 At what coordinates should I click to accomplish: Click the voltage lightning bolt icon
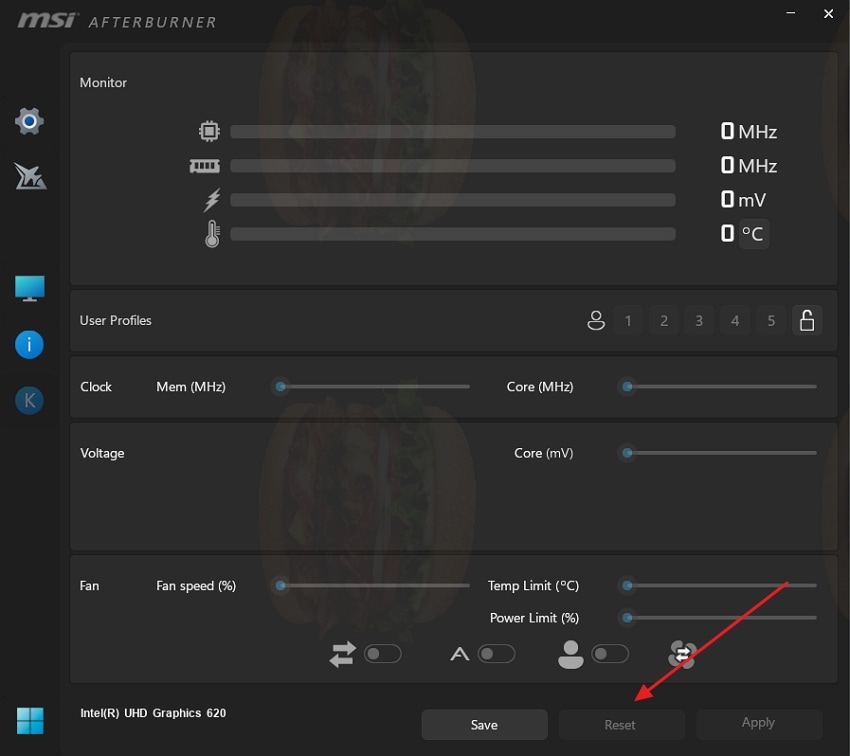[x=212, y=199]
